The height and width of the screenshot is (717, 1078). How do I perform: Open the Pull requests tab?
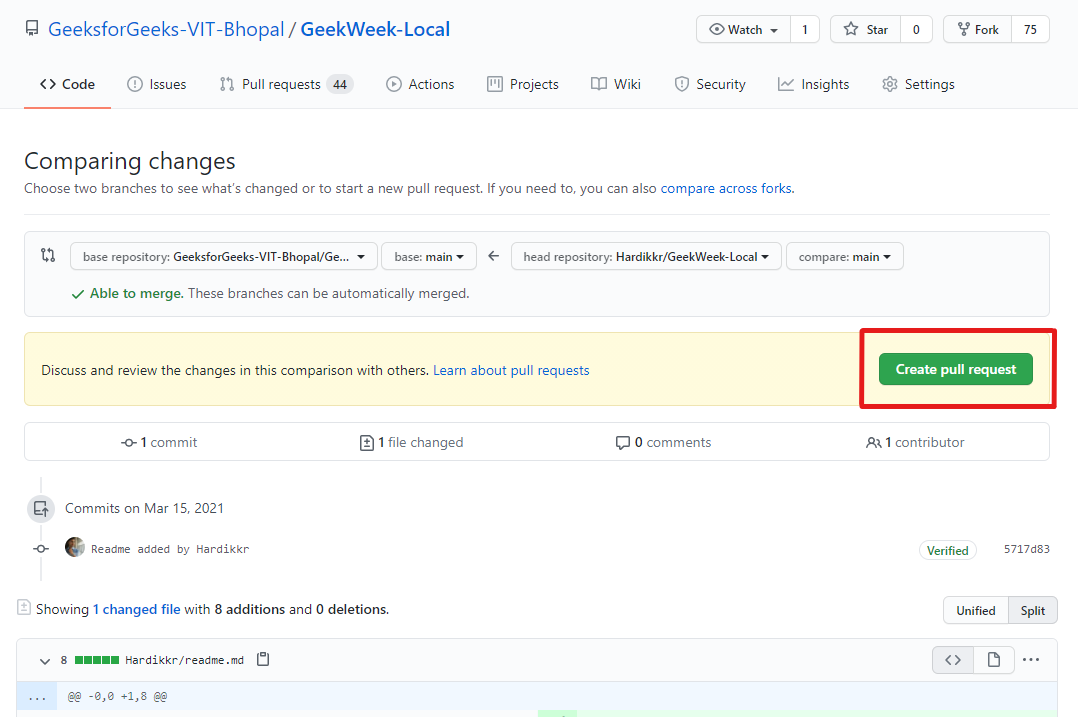[286, 84]
